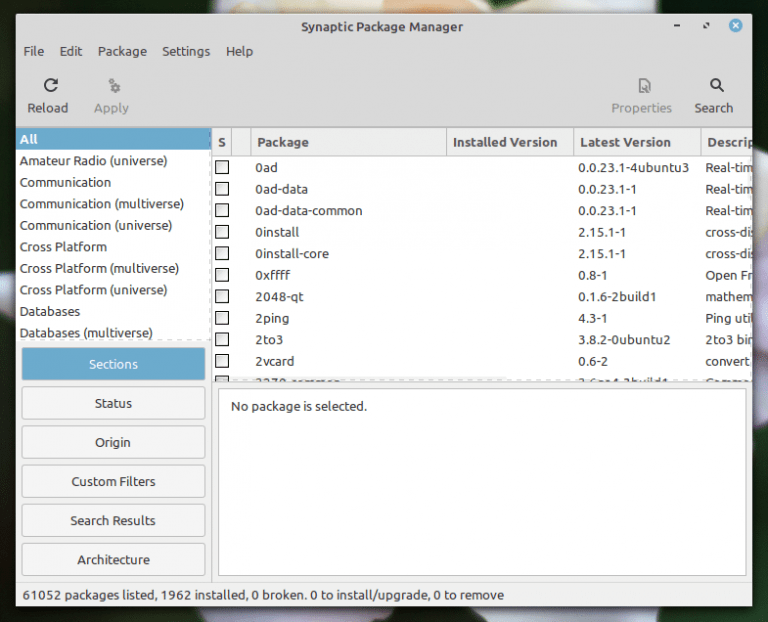Sort by the Description column header
Screen dimensions: 768x622
point(727,143)
